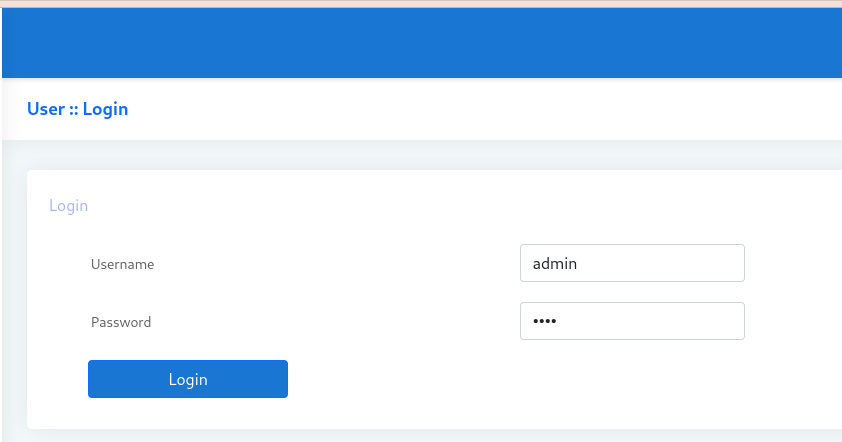Click the 'admin' text in Username
Viewport: 842px width, 442px height.
[555, 264]
